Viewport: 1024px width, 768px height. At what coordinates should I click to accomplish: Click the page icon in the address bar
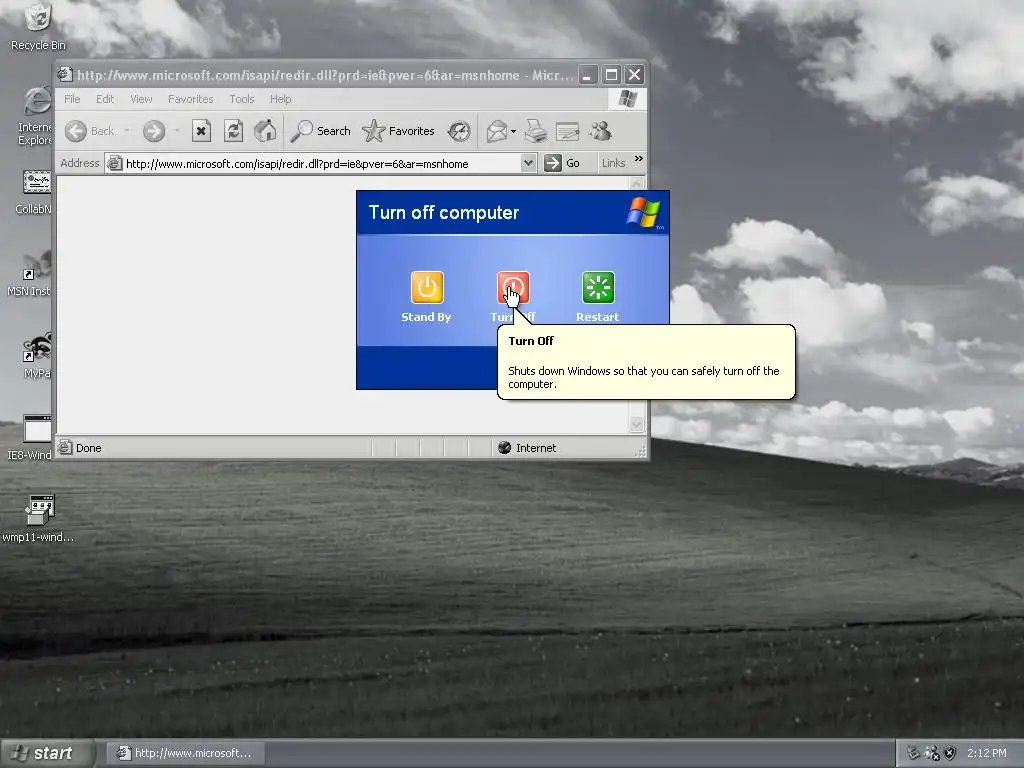[x=115, y=163]
